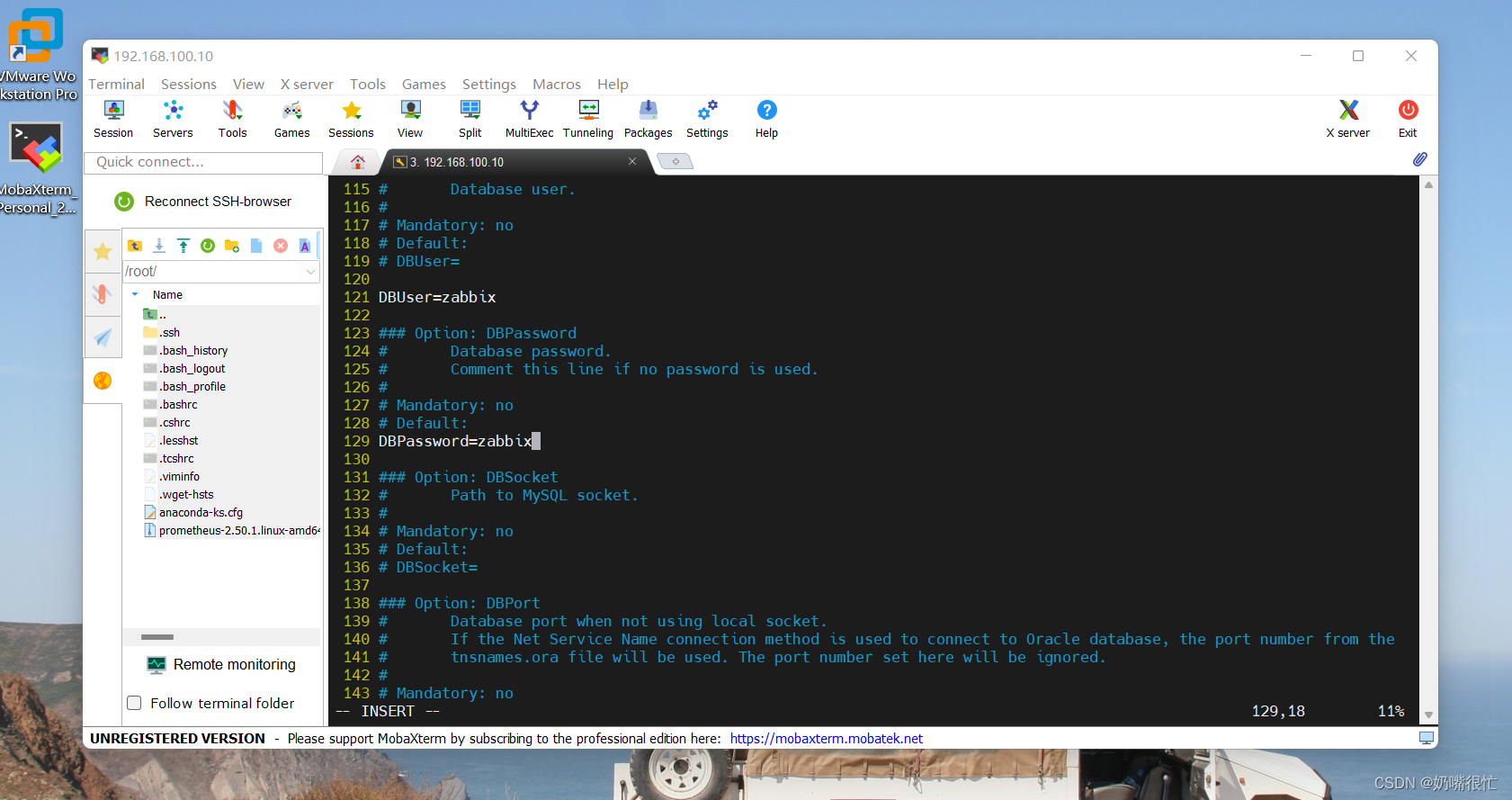Open the Sessions star toolbar icon
This screenshot has height=800, width=1512.
pos(351,119)
